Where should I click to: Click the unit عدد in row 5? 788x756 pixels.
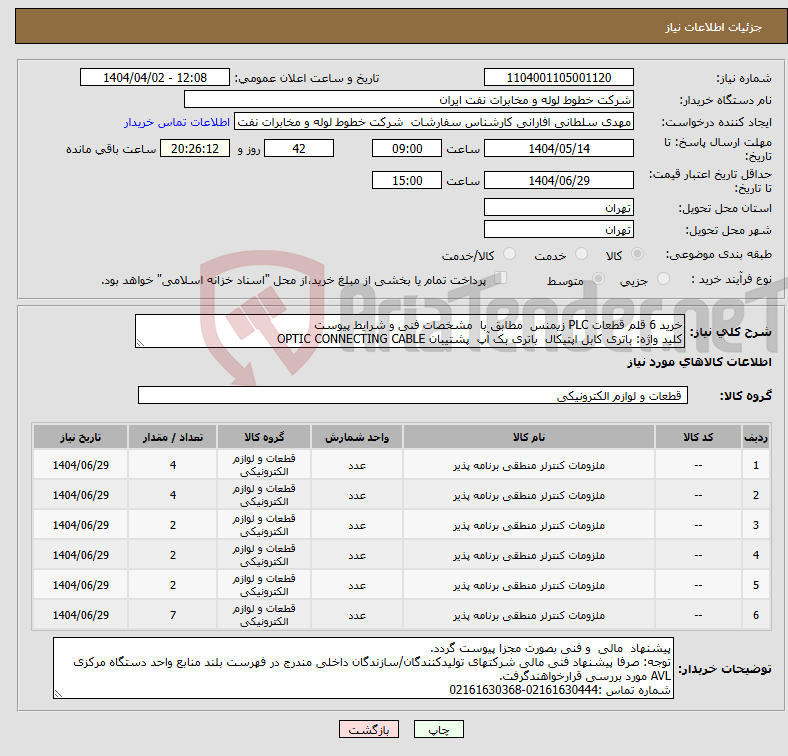pyautogui.click(x=357, y=585)
